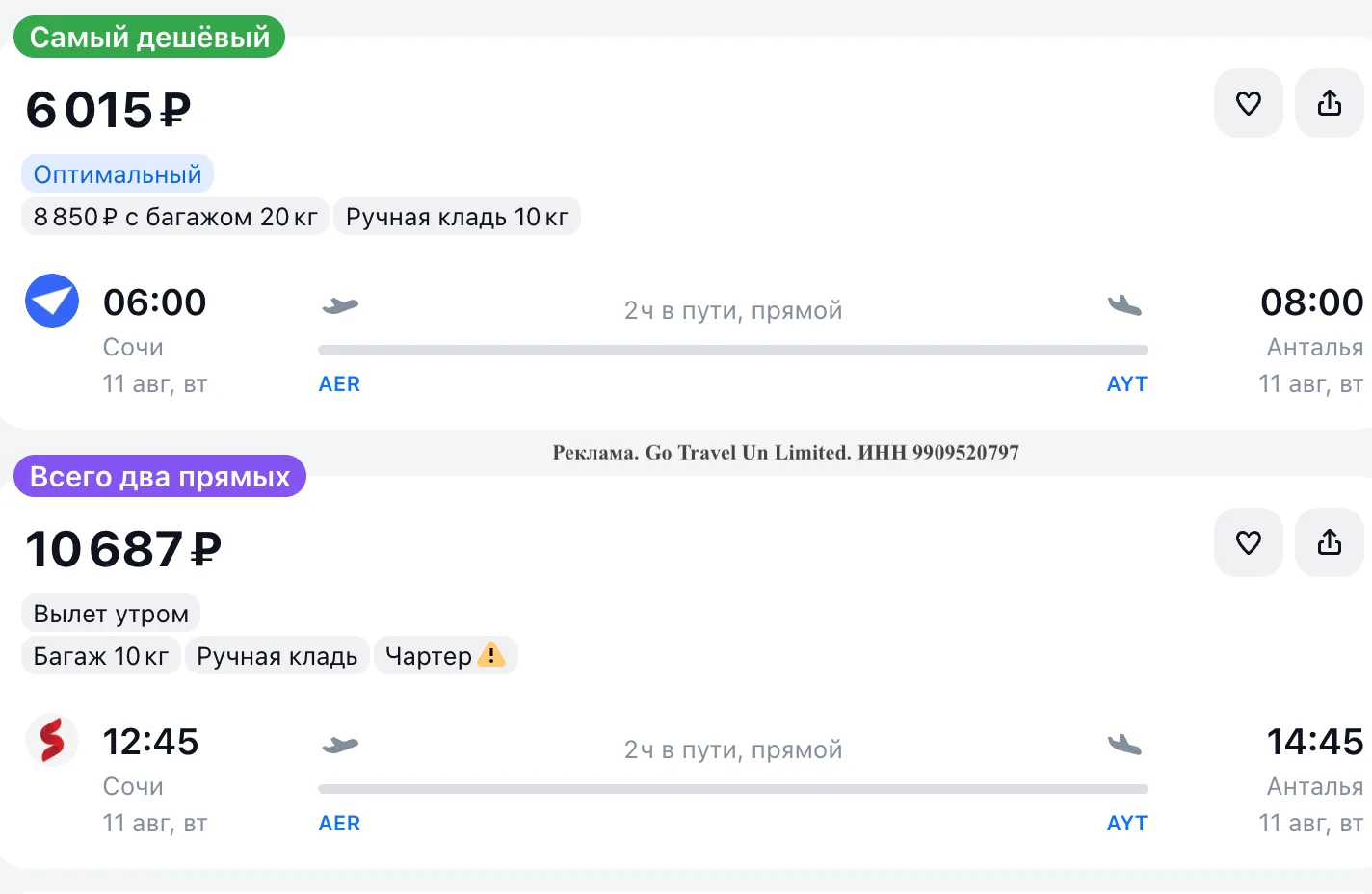Click the Ручная кладь 10 кг chip
1372x894 pixels.
coord(458,217)
